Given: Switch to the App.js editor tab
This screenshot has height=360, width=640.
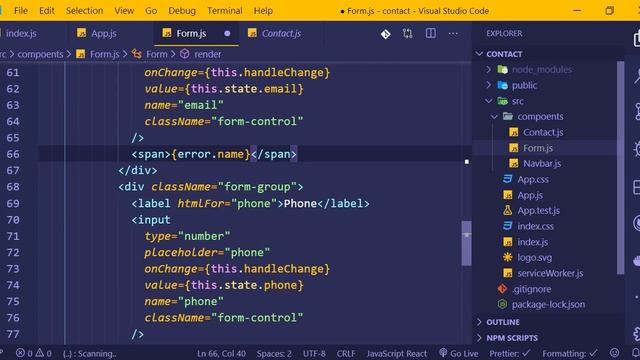Looking at the screenshot, I should [103, 33].
